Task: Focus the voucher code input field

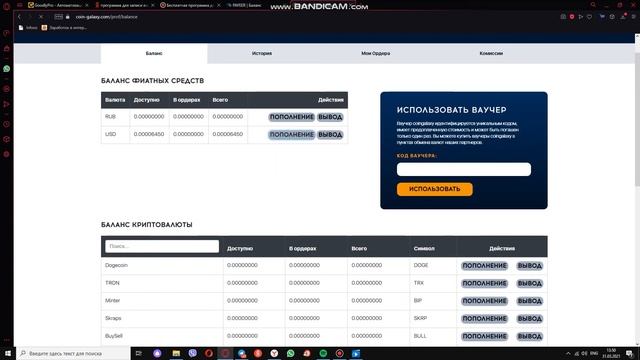Action: 464,169
